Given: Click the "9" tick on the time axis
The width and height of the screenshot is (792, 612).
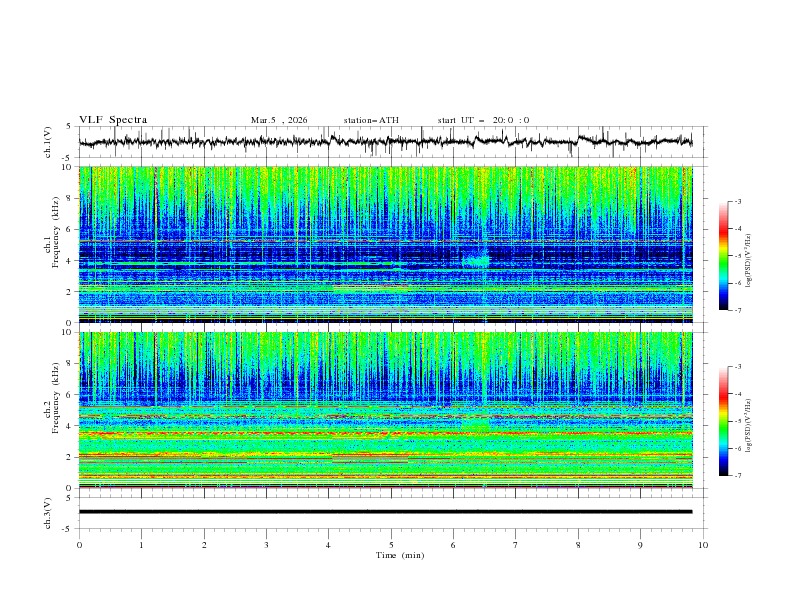Looking at the screenshot, I should (640, 545).
